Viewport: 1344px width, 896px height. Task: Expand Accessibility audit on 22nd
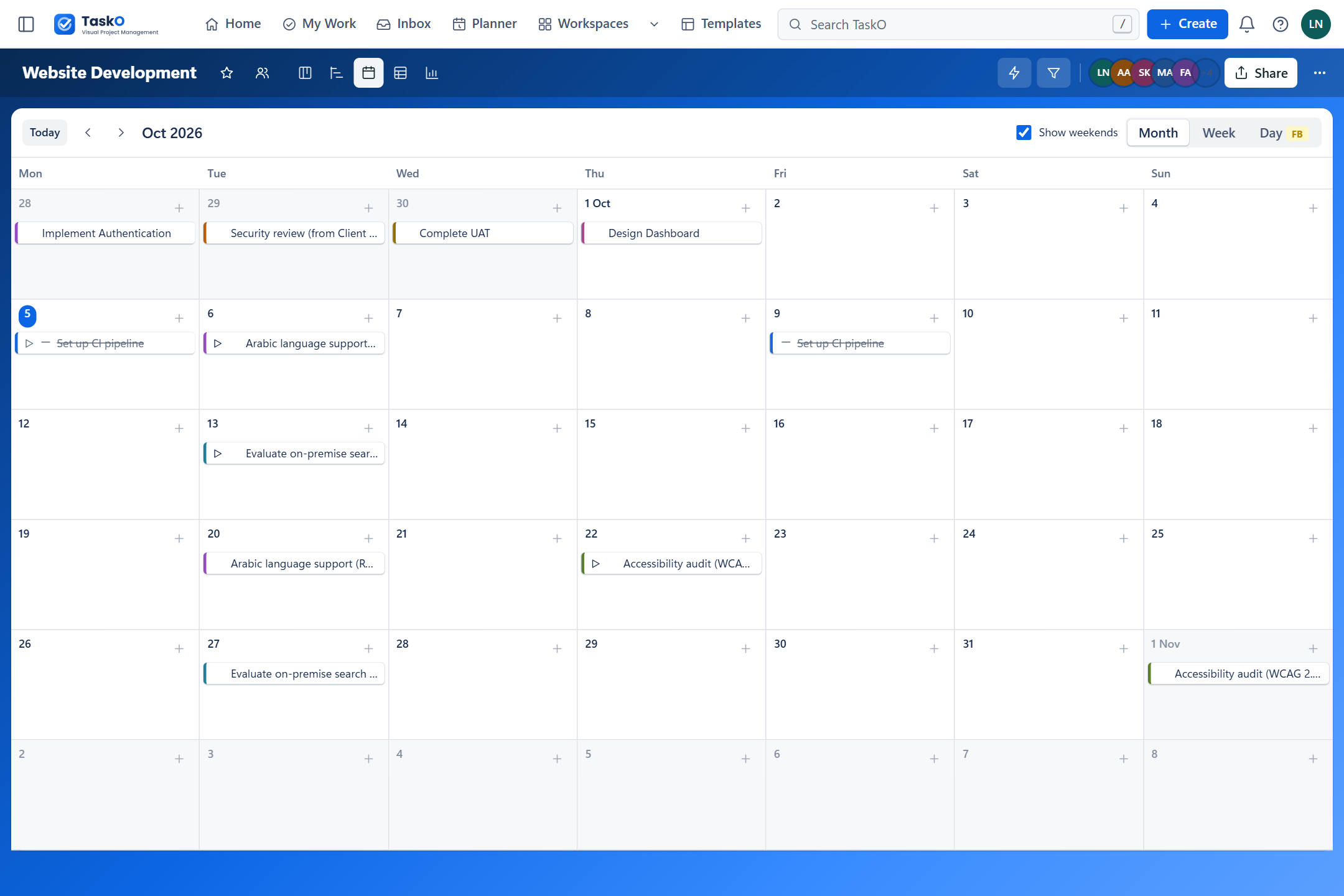[595, 564]
